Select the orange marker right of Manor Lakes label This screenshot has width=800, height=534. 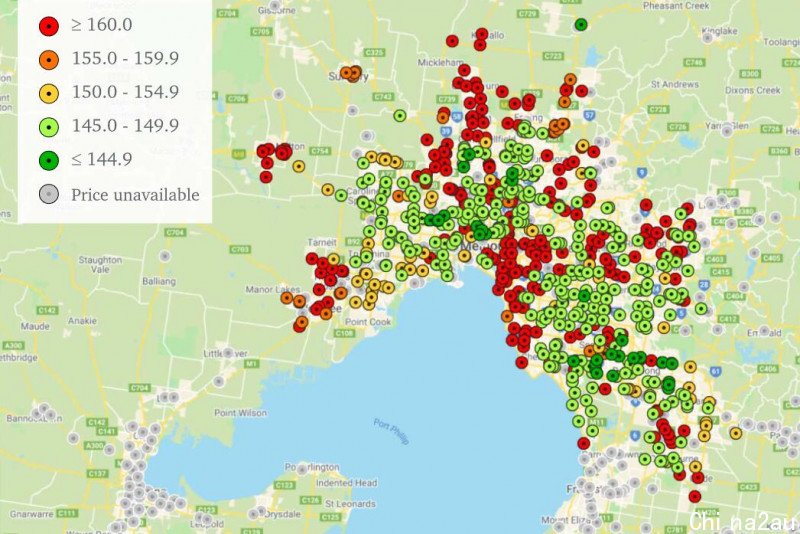(287, 298)
